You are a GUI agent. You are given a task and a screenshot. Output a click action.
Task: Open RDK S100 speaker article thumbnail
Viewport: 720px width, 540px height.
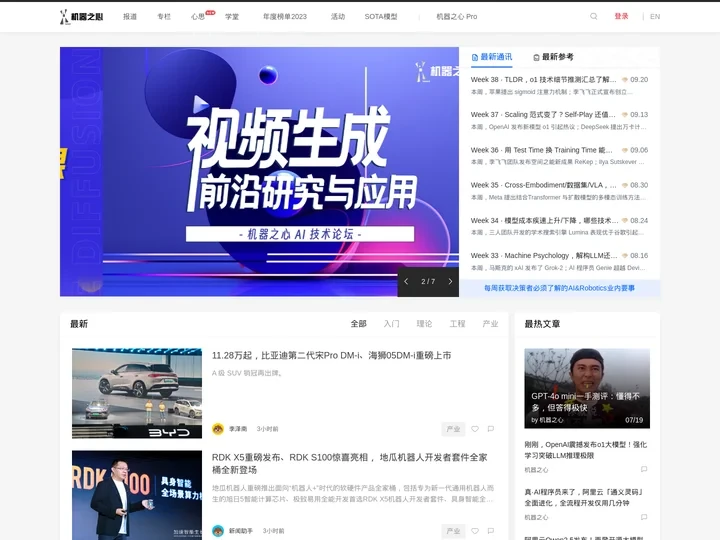coord(137,495)
